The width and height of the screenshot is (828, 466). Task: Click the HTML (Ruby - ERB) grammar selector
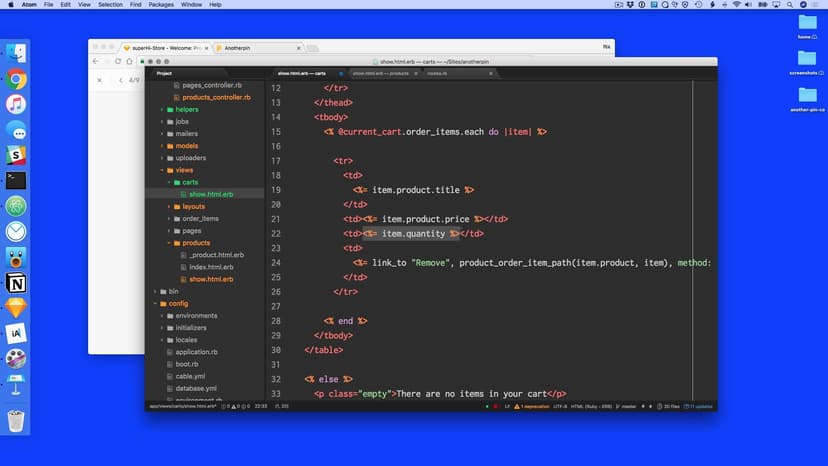pos(594,407)
